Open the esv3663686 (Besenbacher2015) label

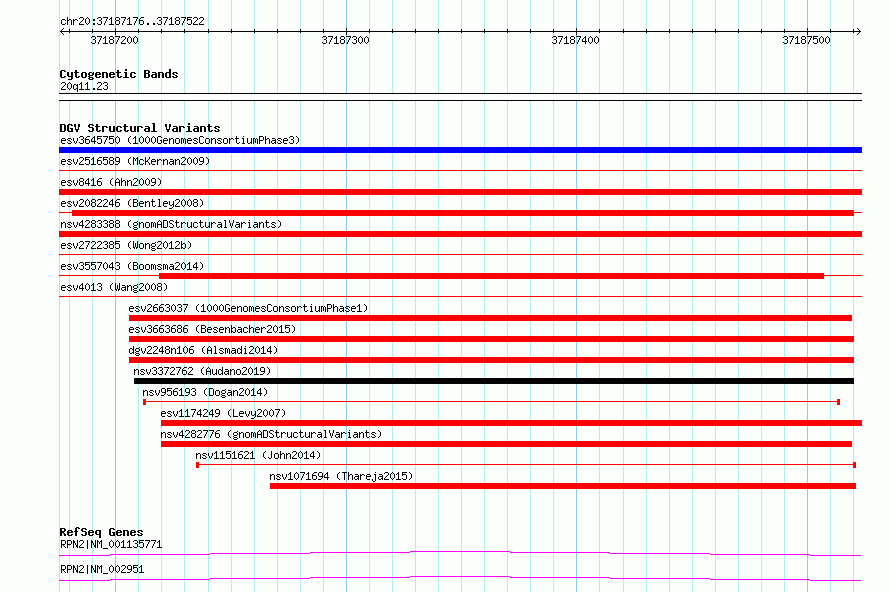(212, 329)
